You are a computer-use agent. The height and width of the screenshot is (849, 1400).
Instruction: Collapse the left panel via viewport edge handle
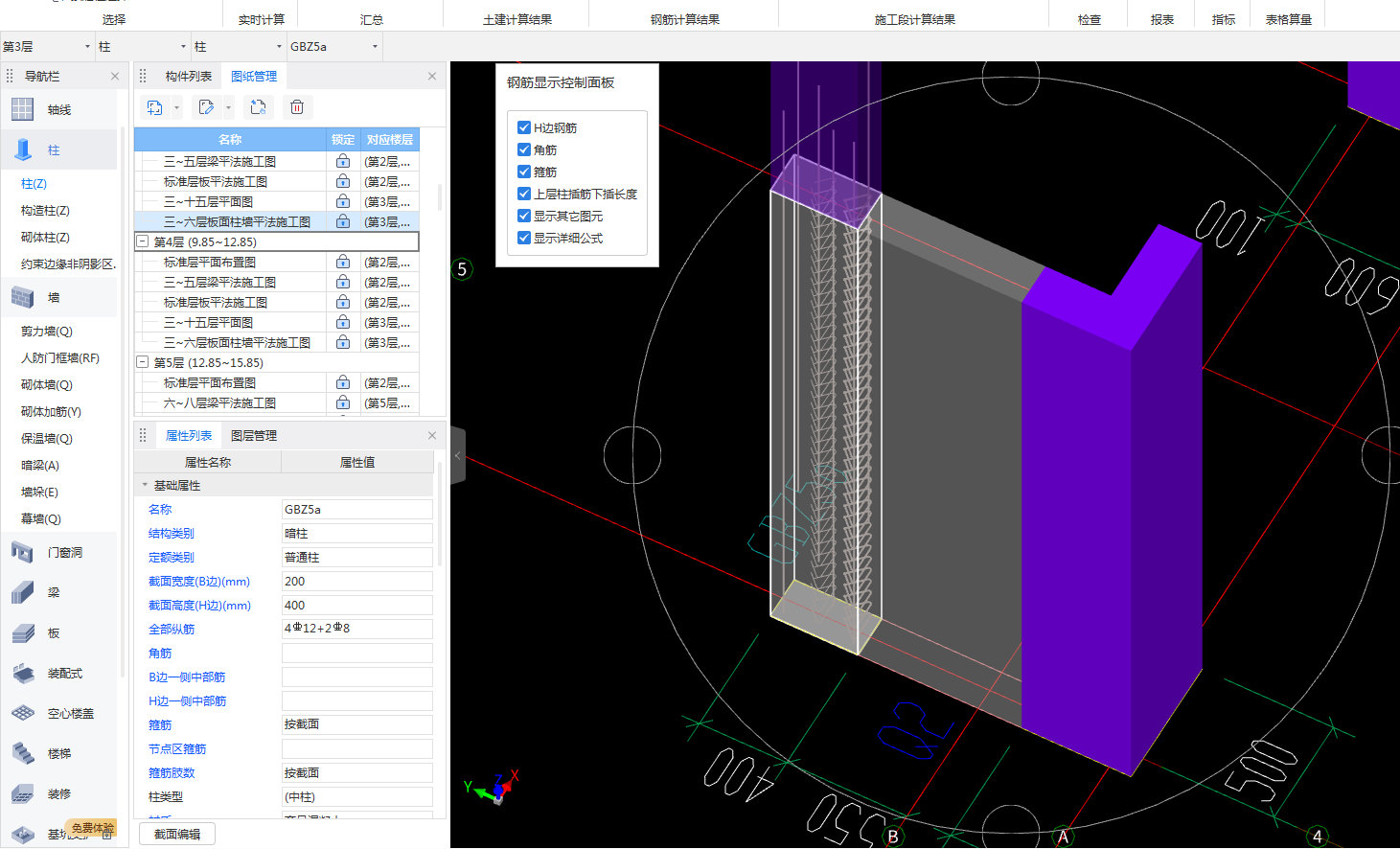click(458, 456)
